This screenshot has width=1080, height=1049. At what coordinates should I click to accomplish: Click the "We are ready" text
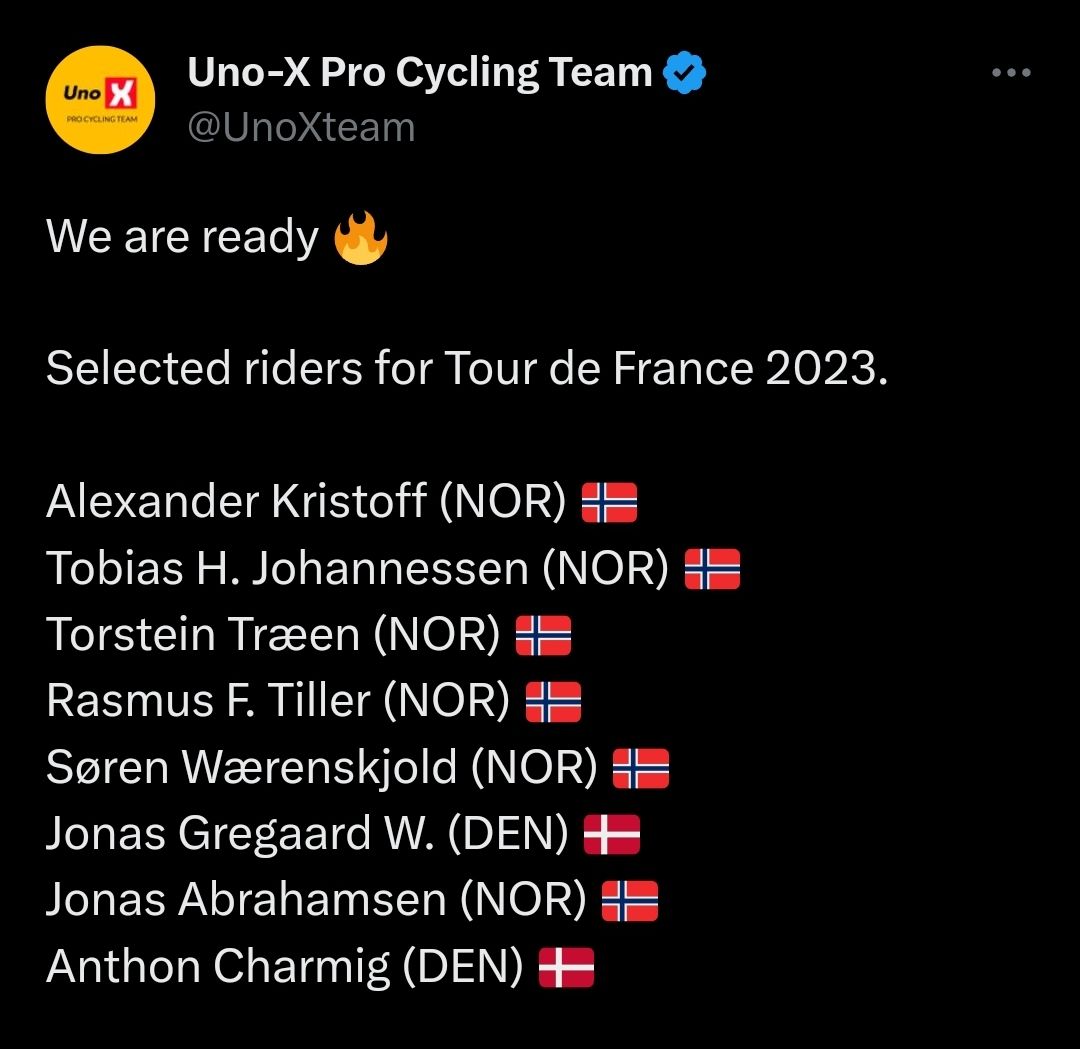182,238
